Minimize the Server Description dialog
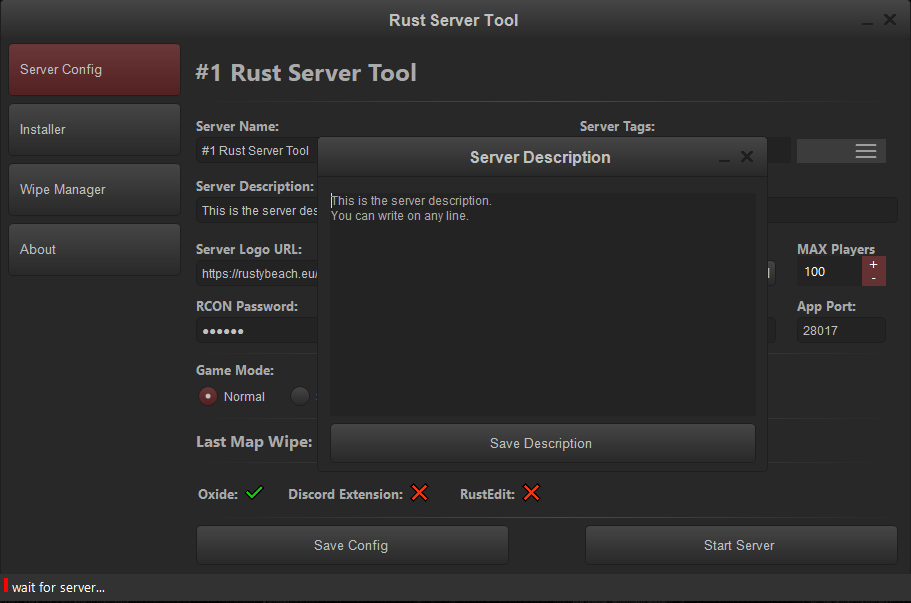 pos(724,159)
